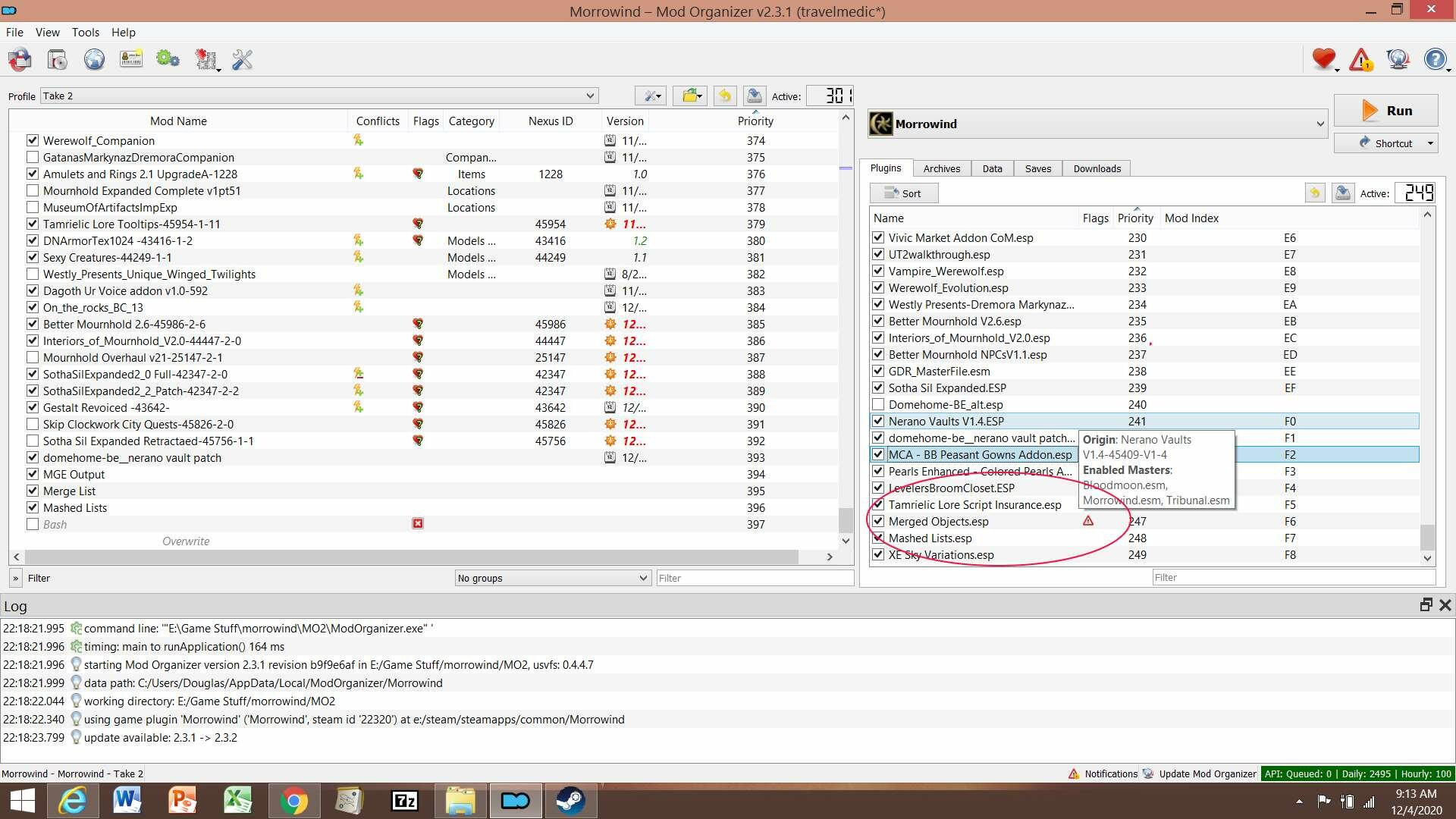
Task: Click the Endorse heart icon
Action: pos(1324,59)
